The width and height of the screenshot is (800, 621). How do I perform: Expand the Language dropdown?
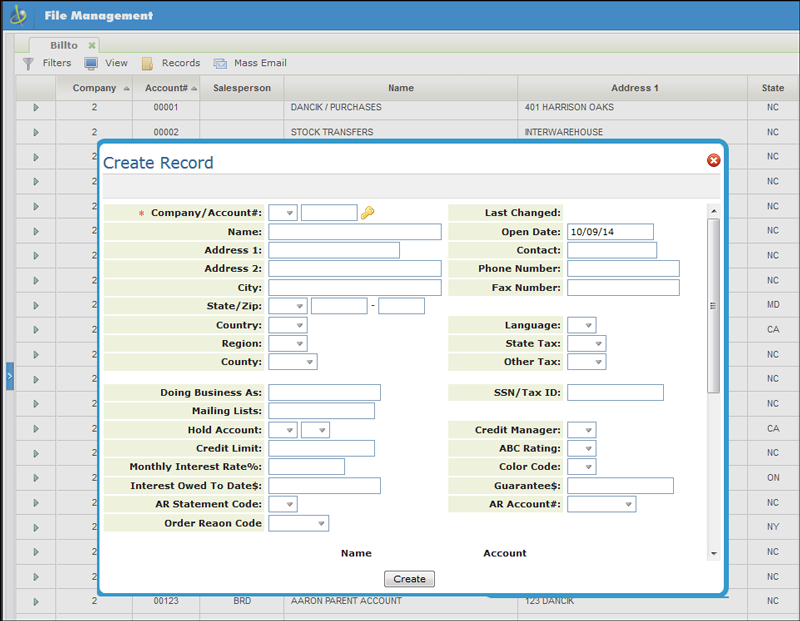point(581,326)
